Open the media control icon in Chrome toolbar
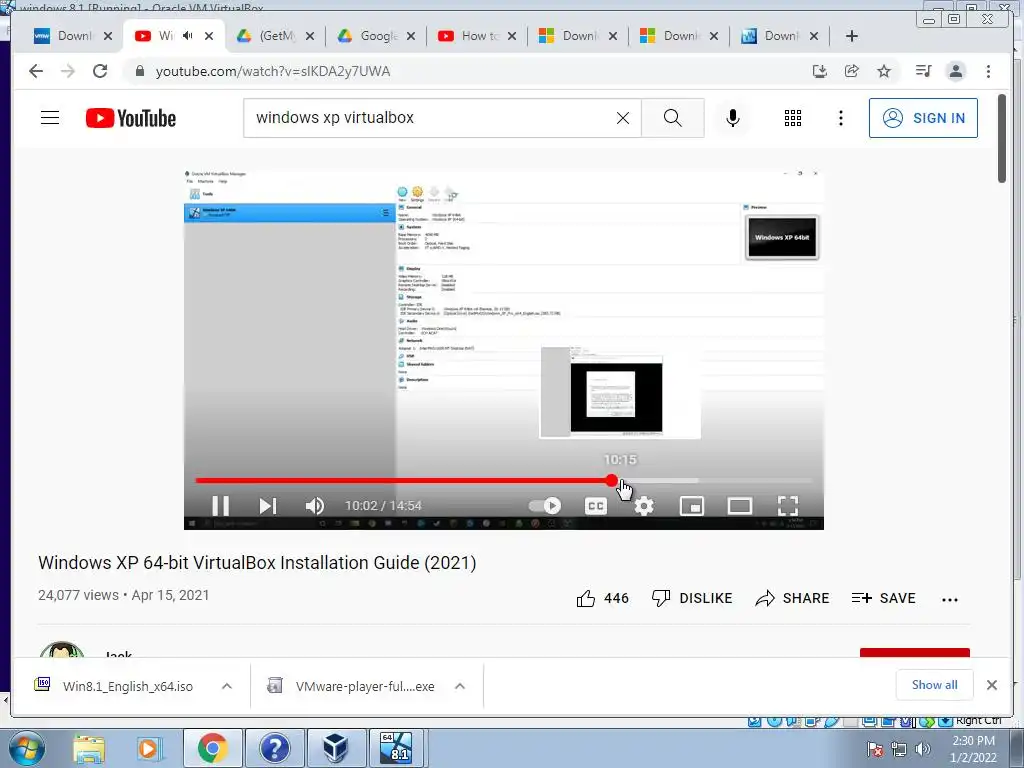 point(923,71)
